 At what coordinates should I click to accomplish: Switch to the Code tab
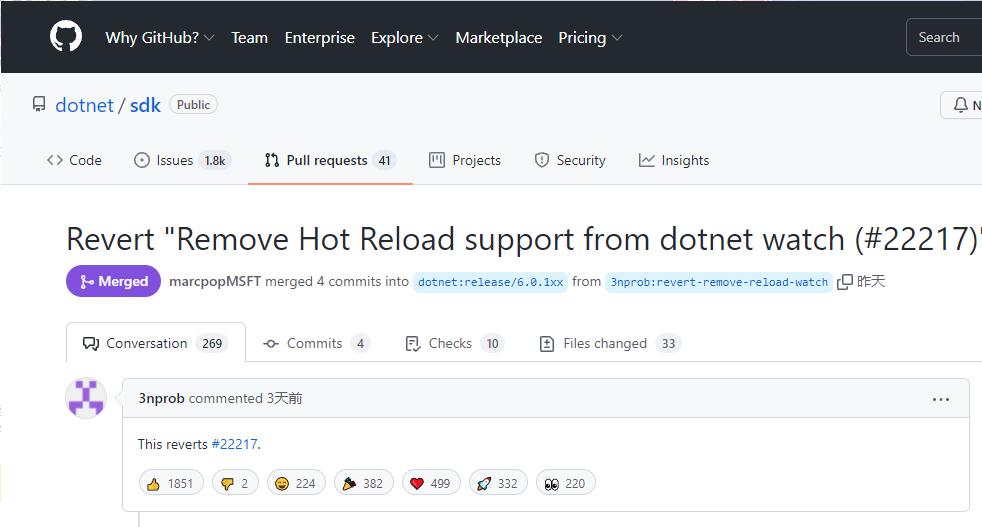click(x=74, y=160)
